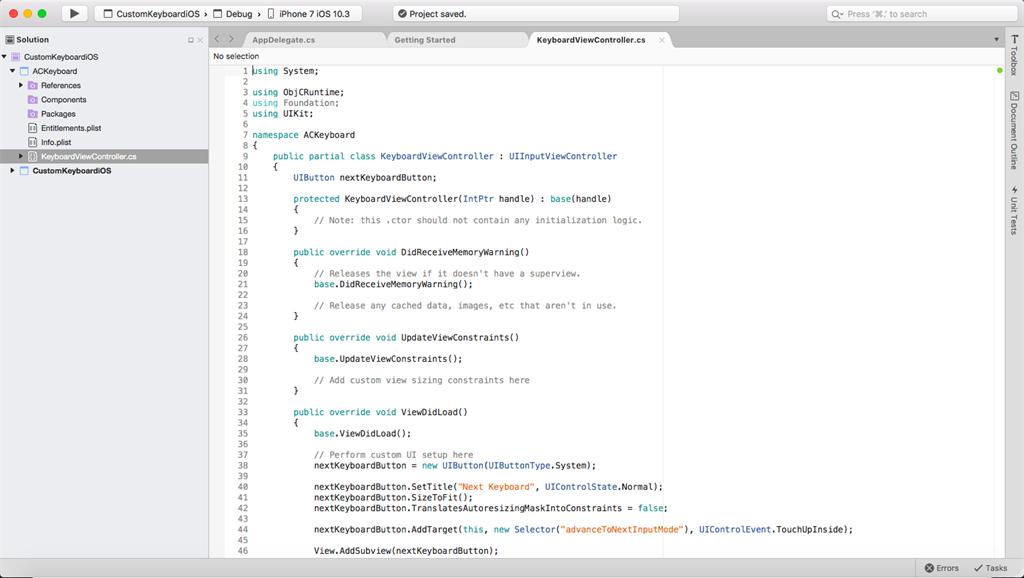The image size is (1024, 578).
Task: Navigate forward with the right arrow
Action: tap(231, 39)
